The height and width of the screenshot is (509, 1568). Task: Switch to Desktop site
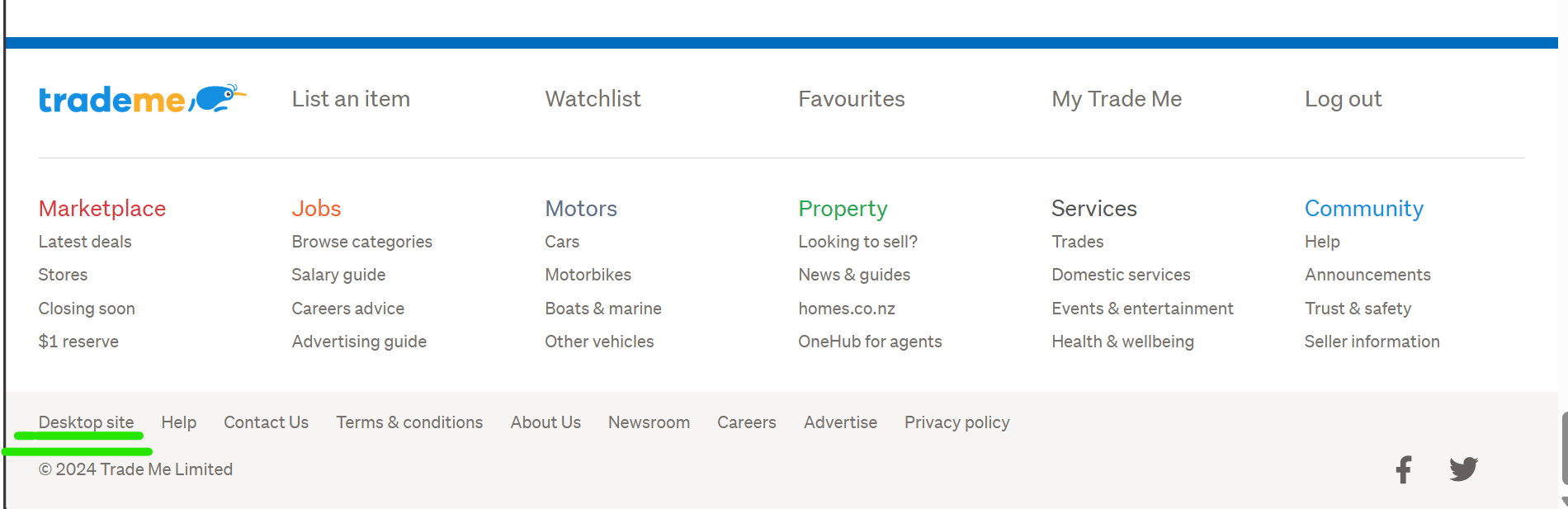point(86,422)
